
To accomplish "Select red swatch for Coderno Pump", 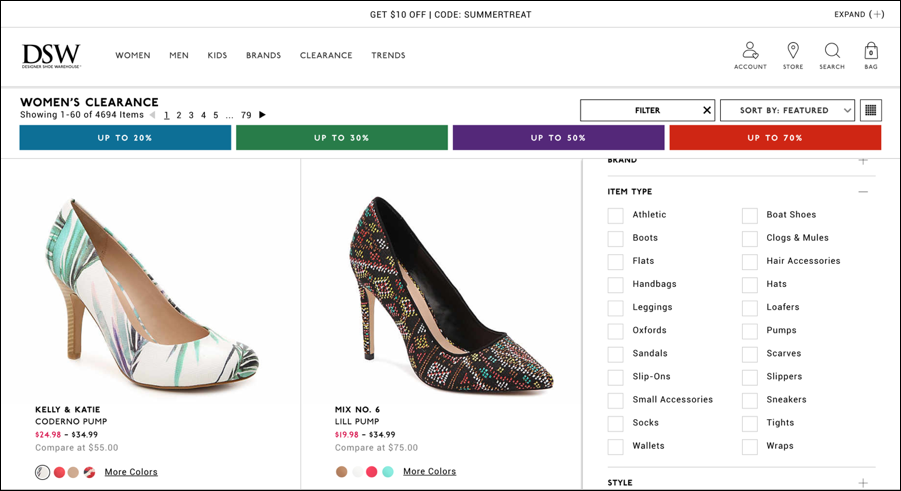I will coord(59,473).
